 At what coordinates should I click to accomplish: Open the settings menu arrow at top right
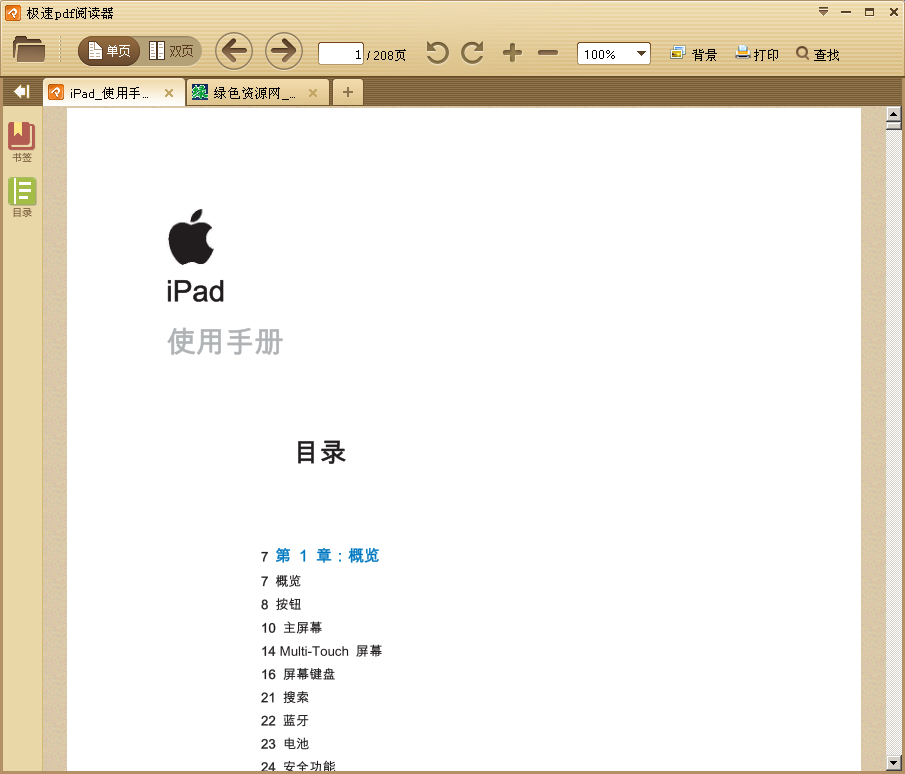tap(825, 12)
